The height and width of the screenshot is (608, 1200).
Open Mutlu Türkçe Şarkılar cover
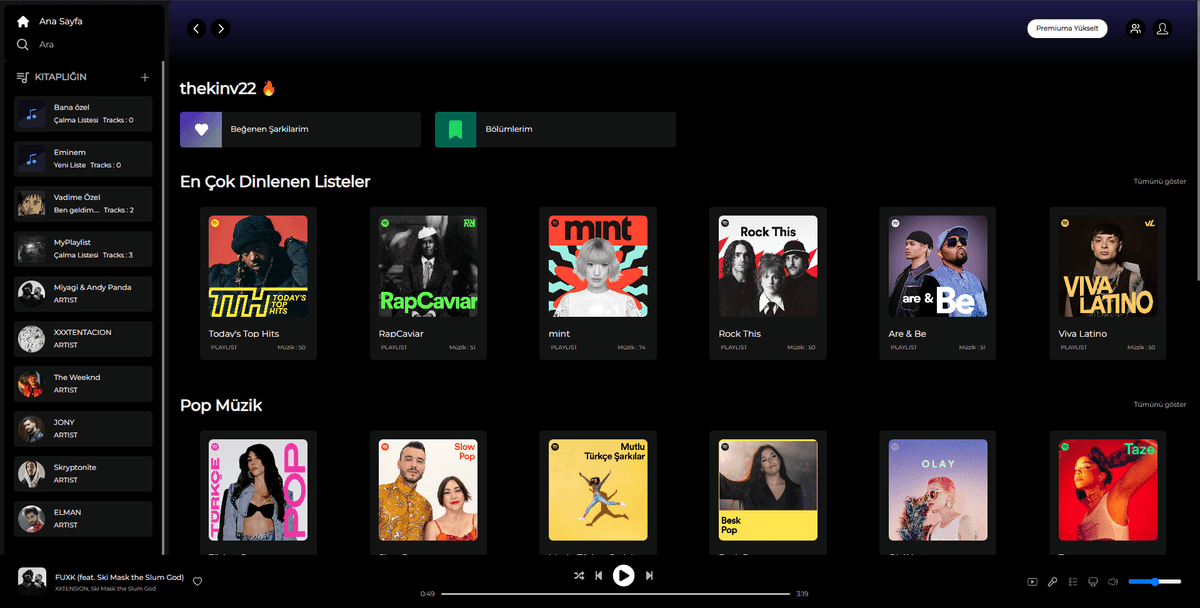click(x=598, y=490)
